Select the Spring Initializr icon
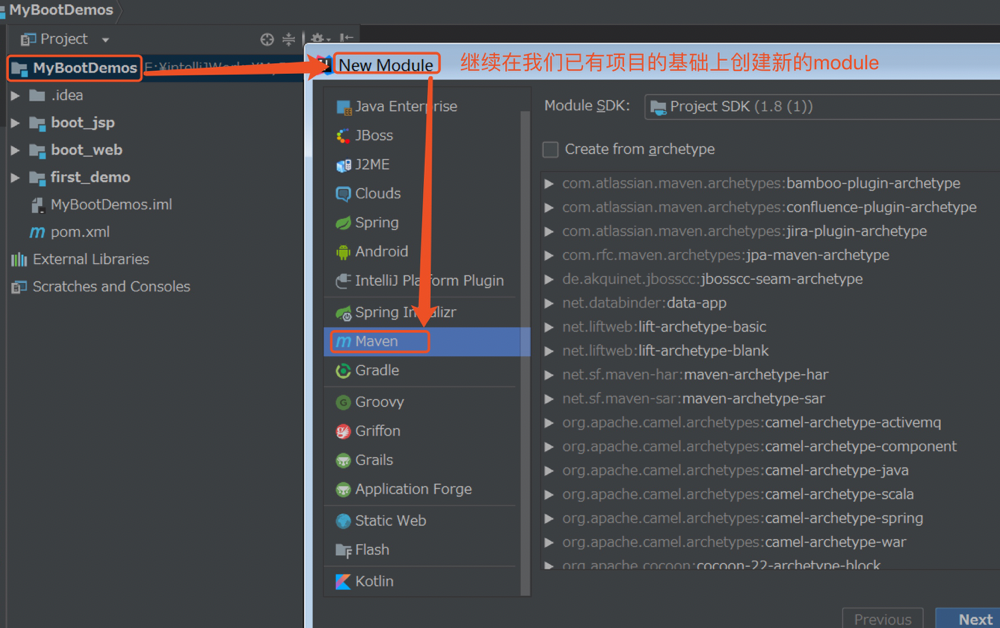The width and height of the screenshot is (1000, 628). 343,312
